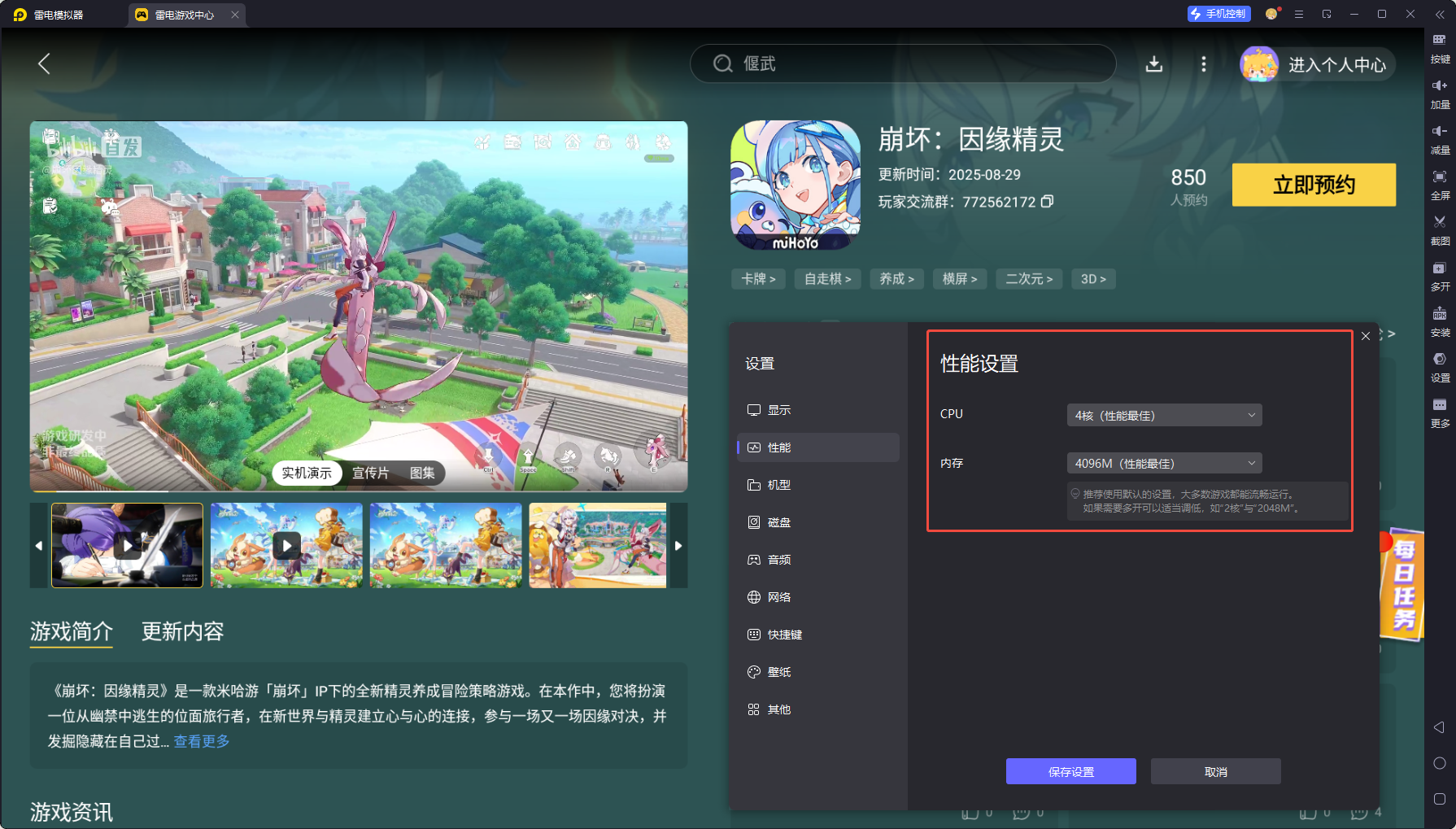Switch media to 实机演示 tab
Screen dimensions: 1456x829
[x=307, y=473]
